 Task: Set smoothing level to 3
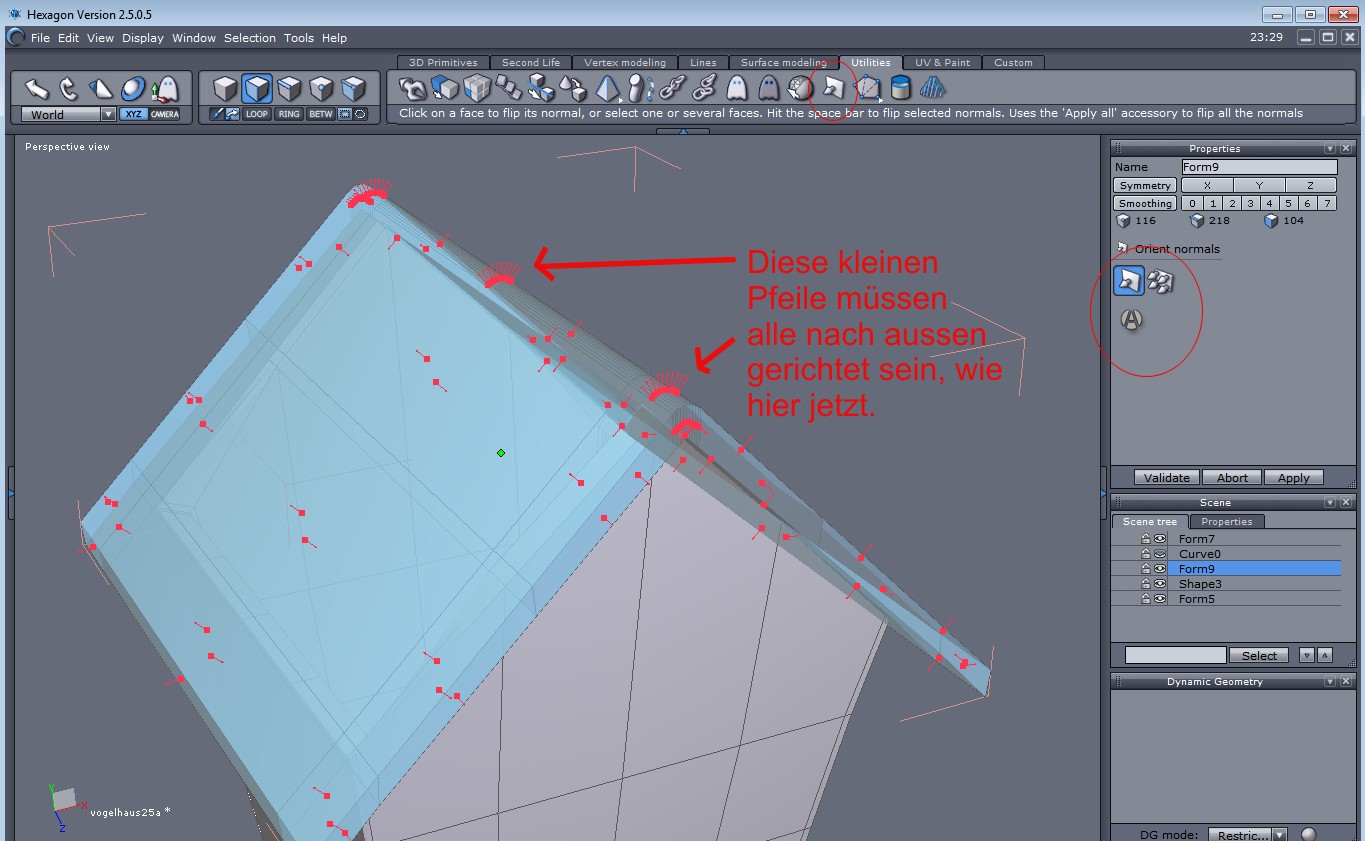(1250, 204)
